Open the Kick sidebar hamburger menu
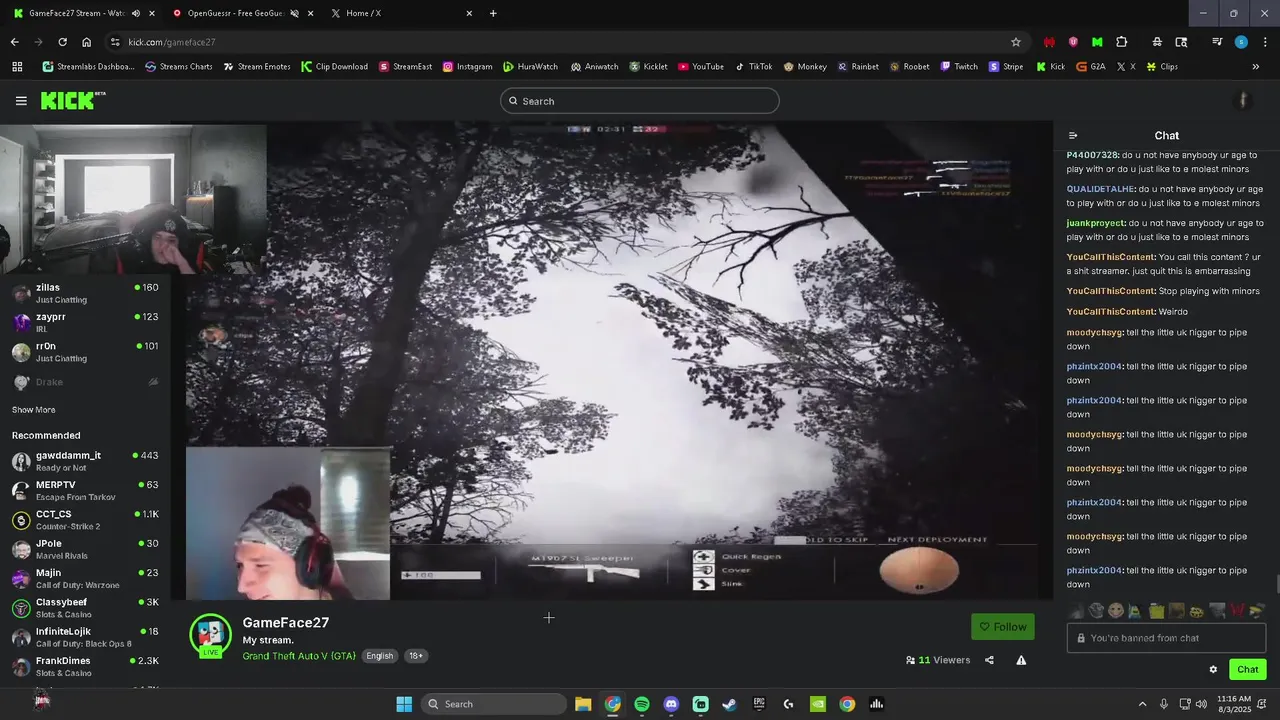1280x720 pixels. click(x=21, y=101)
